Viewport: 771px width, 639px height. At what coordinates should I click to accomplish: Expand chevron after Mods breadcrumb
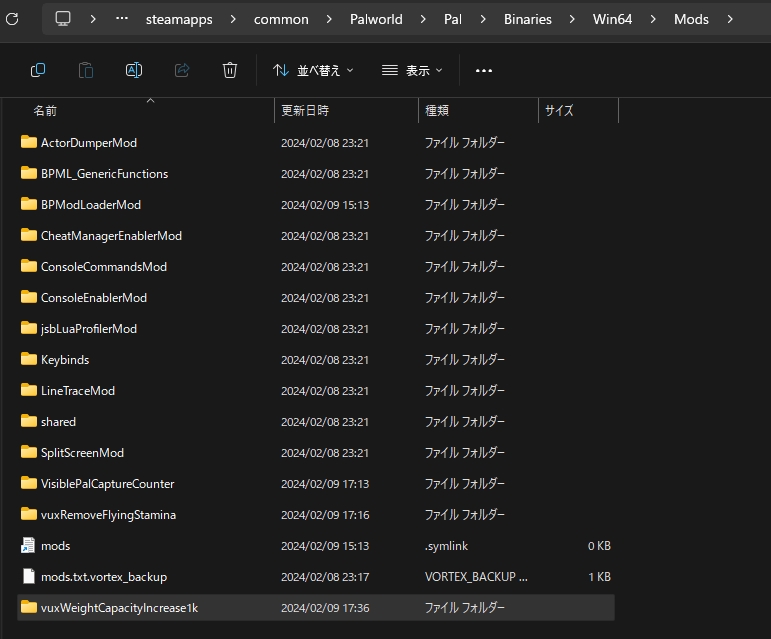(730, 19)
